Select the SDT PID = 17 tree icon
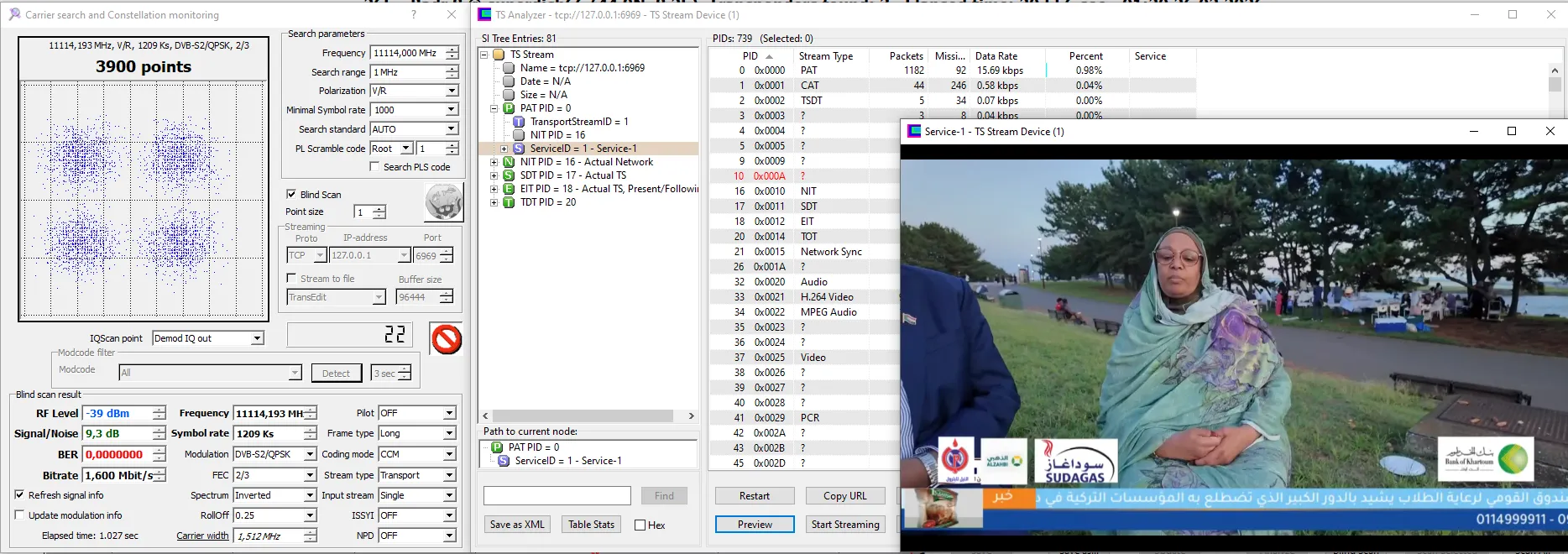Screen dimensions: 1568x554 [509, 175]
